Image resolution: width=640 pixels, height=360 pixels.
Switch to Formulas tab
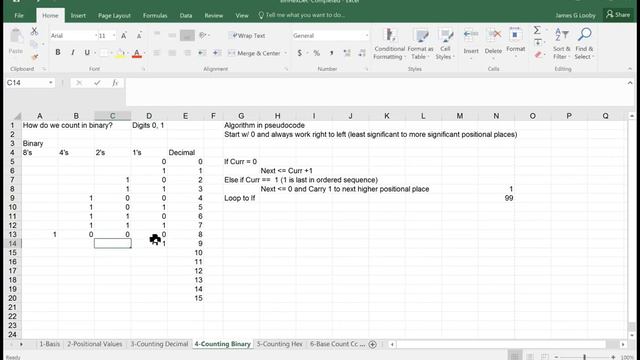155,16
